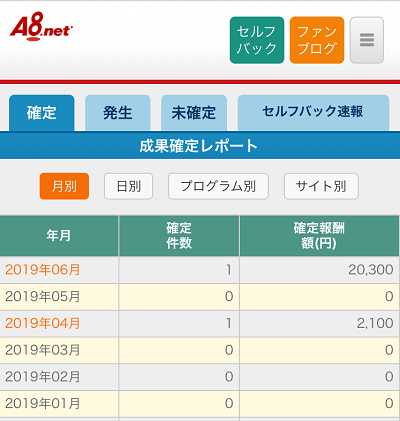Image resolution: width=400 pixels, height=421 pixels.
Task: Select the 日別 report view
Action: (129, 186)
